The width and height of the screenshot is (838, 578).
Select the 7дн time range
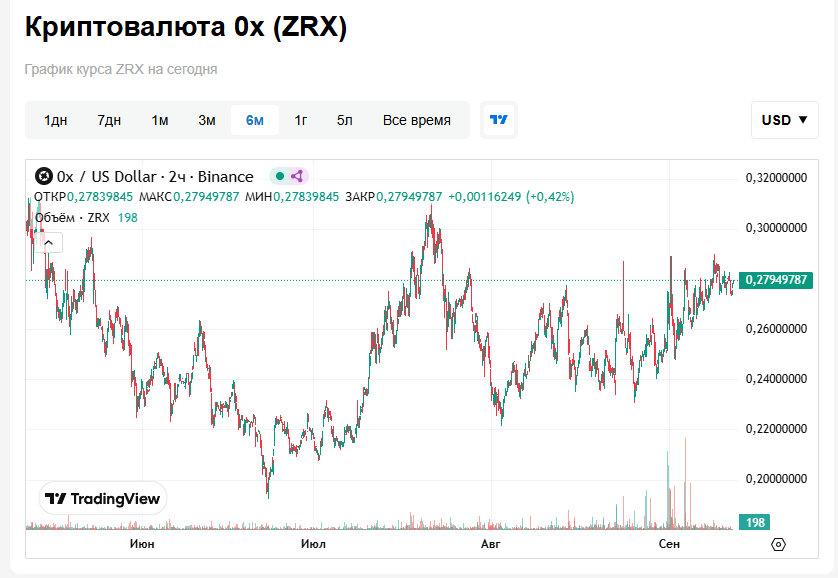[x=109, y=120]
